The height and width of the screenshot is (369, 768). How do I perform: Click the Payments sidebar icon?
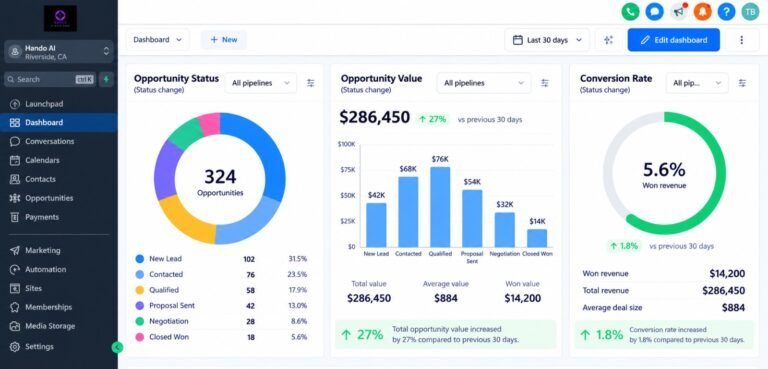tap(15, 217)
